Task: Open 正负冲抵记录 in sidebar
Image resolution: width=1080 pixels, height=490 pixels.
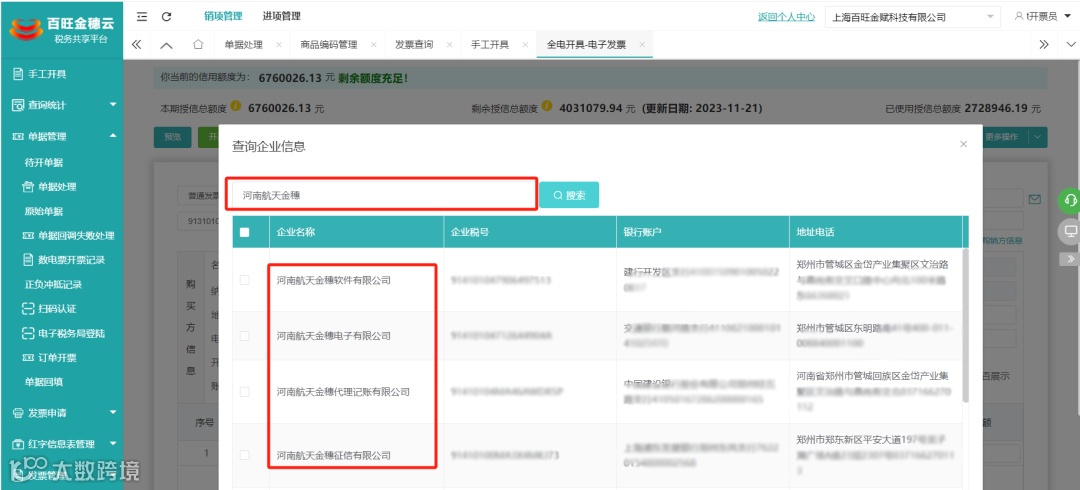Action: [53, 284]
